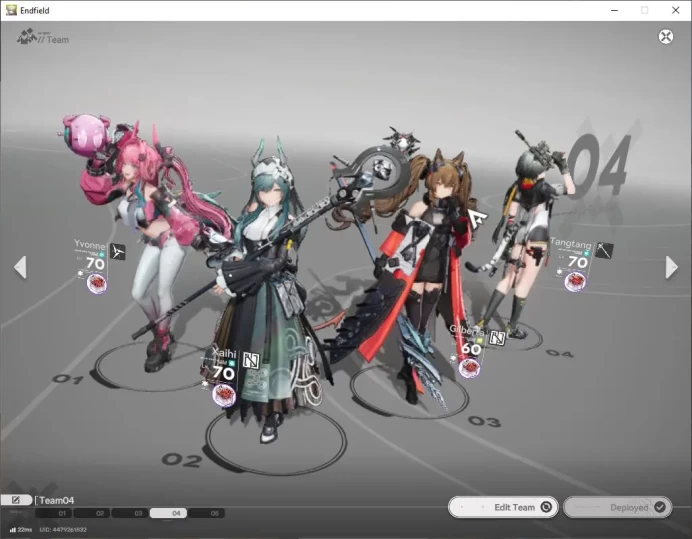692x539 pixels.
Task: Close the Team screen with the X icon
Action: (666, 37)
